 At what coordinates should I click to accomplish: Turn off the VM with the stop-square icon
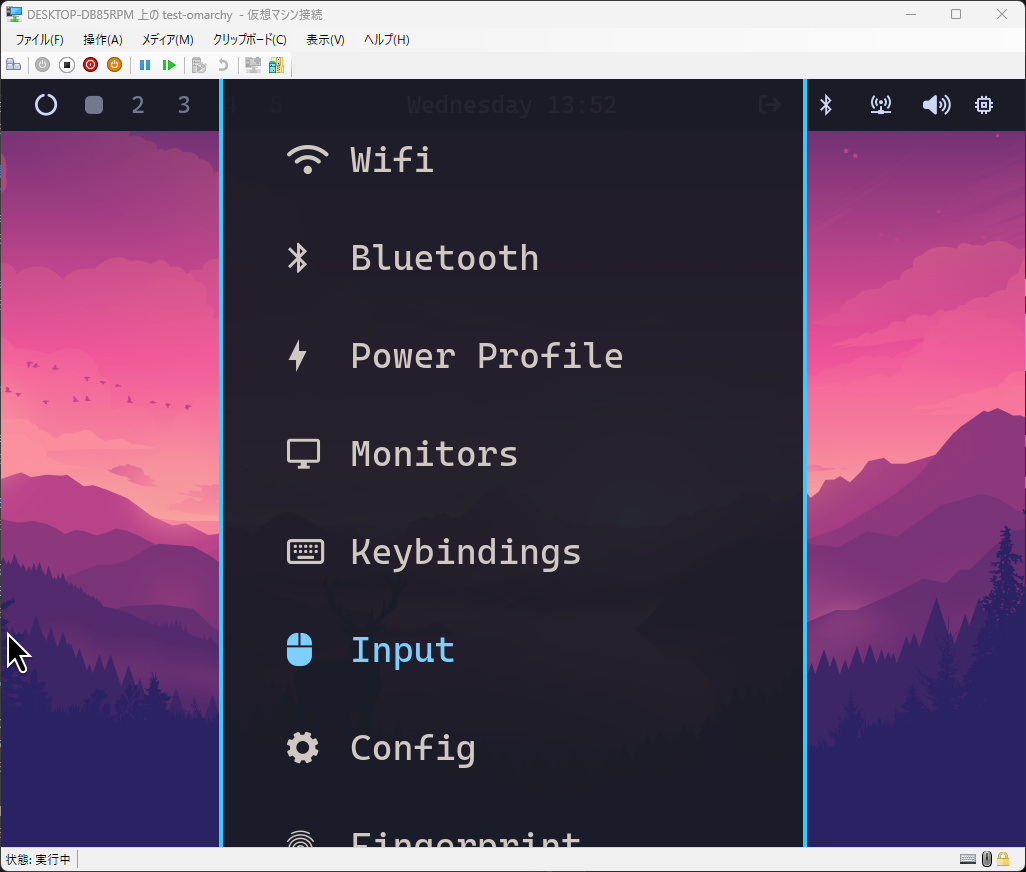click(67, 65)
